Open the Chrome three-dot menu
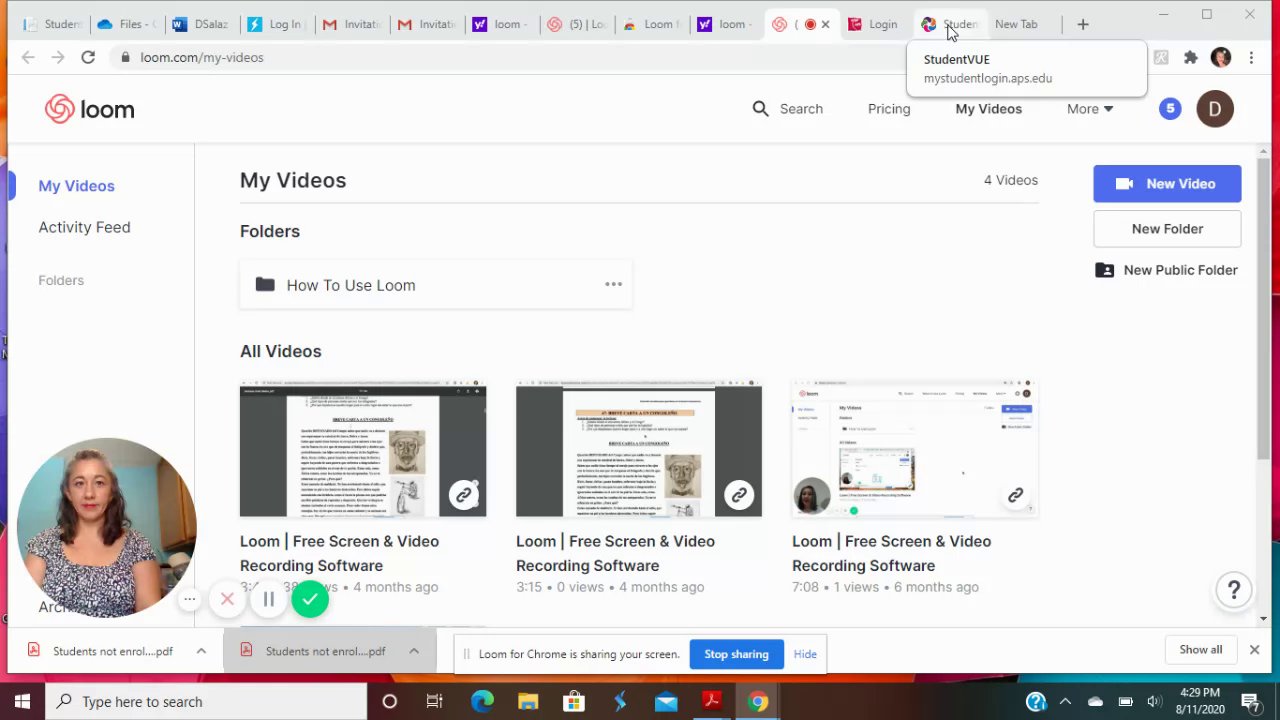This screenshot has height=720, width=1280. point(1251,57)
